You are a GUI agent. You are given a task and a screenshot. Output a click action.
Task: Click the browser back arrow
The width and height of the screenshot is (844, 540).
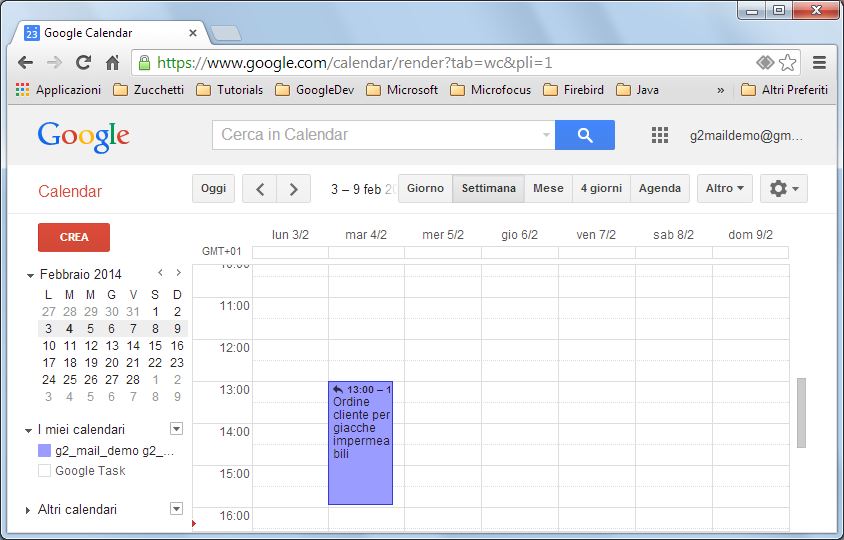tap(25, 63)
